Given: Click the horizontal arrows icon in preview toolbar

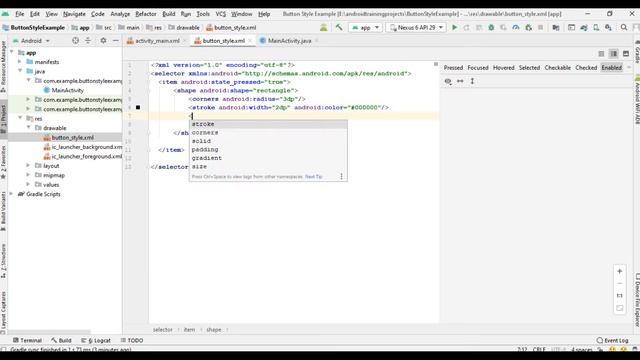Looking at the screenshot, I should tap(460, 81).
